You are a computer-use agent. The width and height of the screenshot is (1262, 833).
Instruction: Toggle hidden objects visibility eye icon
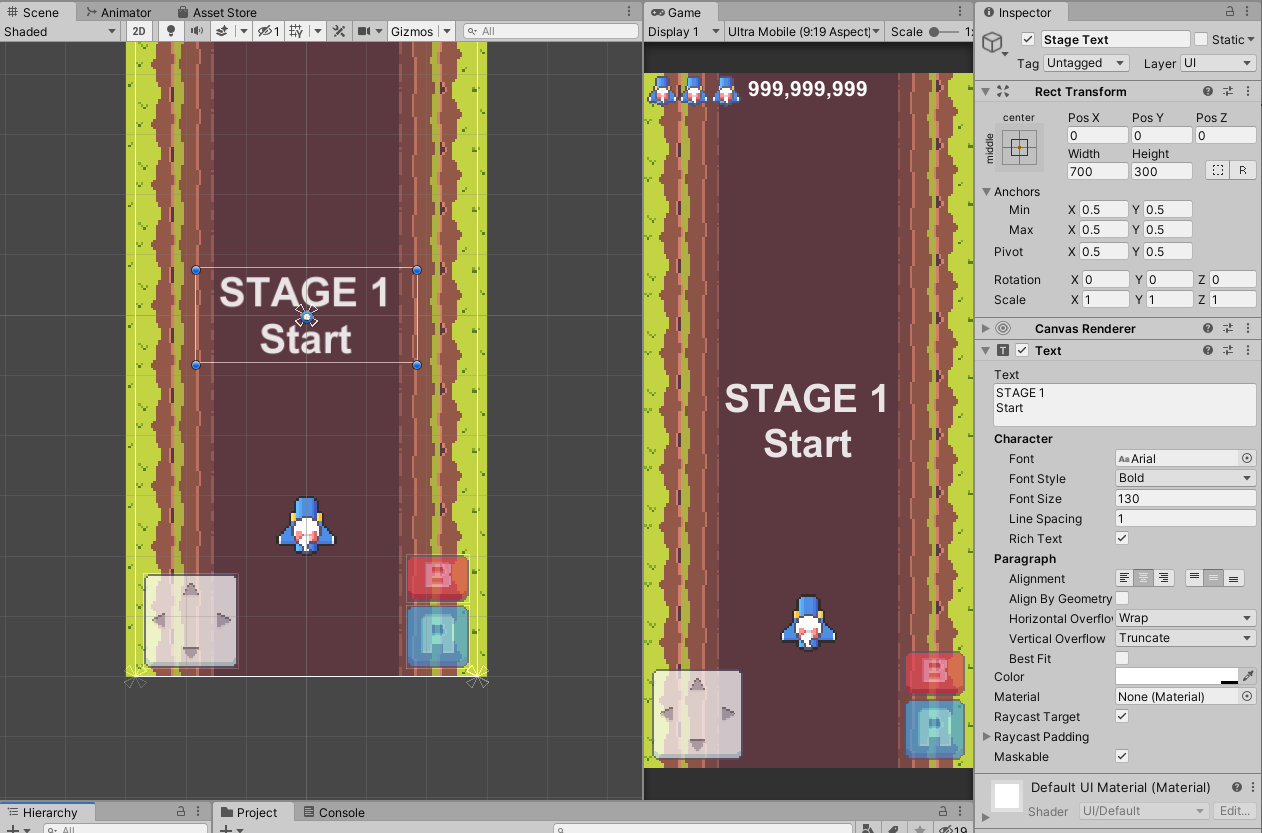pos(267,31)
